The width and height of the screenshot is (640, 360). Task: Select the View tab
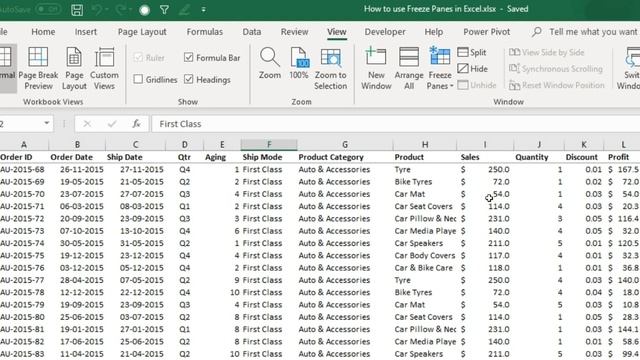pos(337,32)
